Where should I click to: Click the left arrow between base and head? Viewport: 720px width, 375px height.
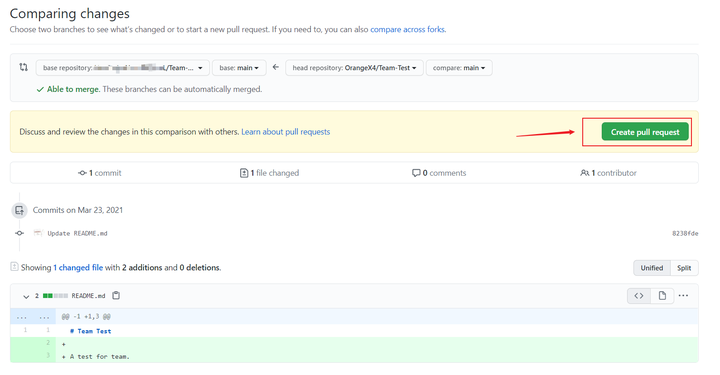tap(276, 67)
